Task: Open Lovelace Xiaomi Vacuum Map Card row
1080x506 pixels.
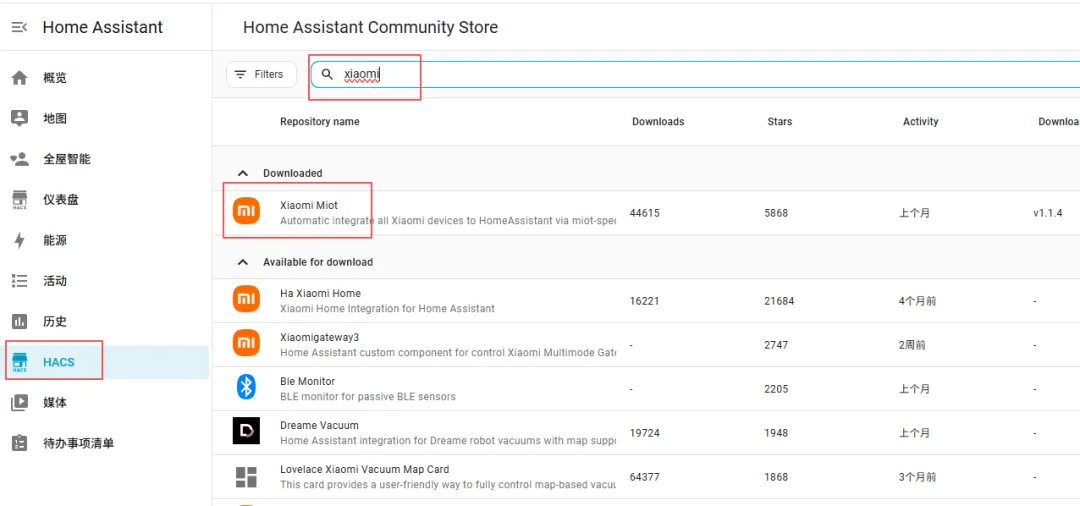Action: (x=646, y=477)
